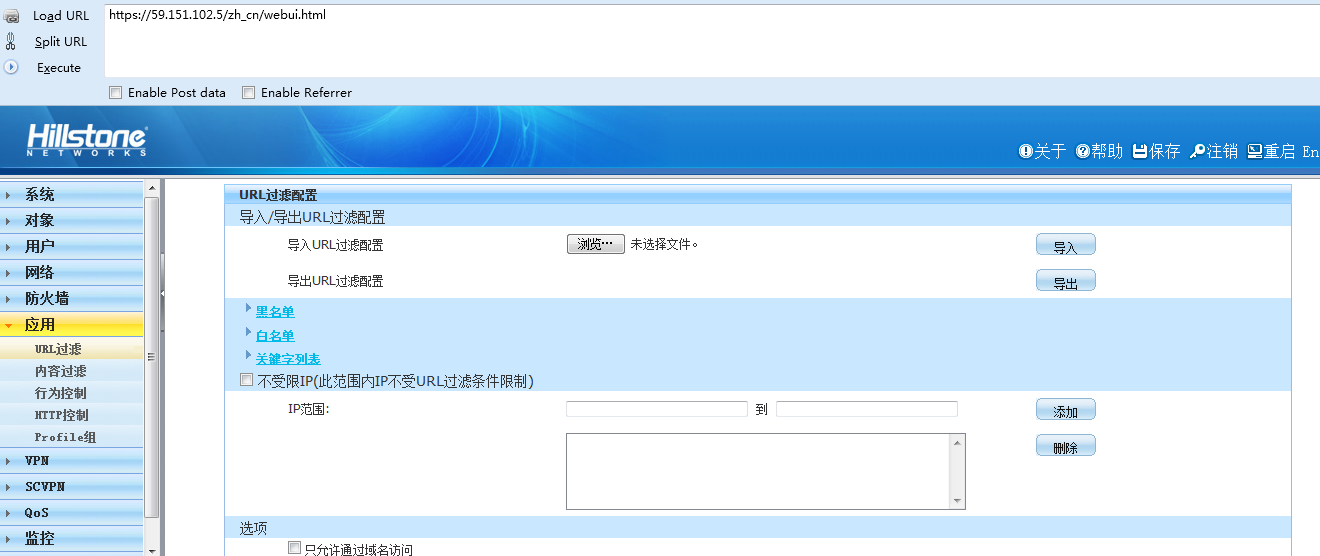Expand the 白名单 triangle arrow

pyautogui.click(x=249, y=332)
